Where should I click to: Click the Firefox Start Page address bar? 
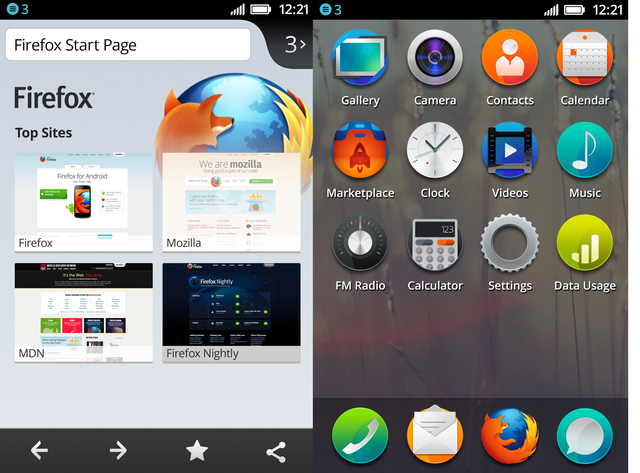[x=128, y=44]
